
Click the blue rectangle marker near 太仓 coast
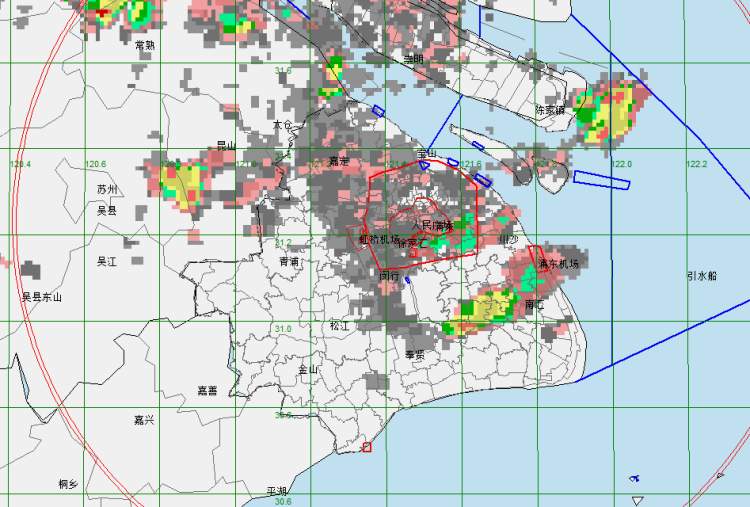pos(377,111)
